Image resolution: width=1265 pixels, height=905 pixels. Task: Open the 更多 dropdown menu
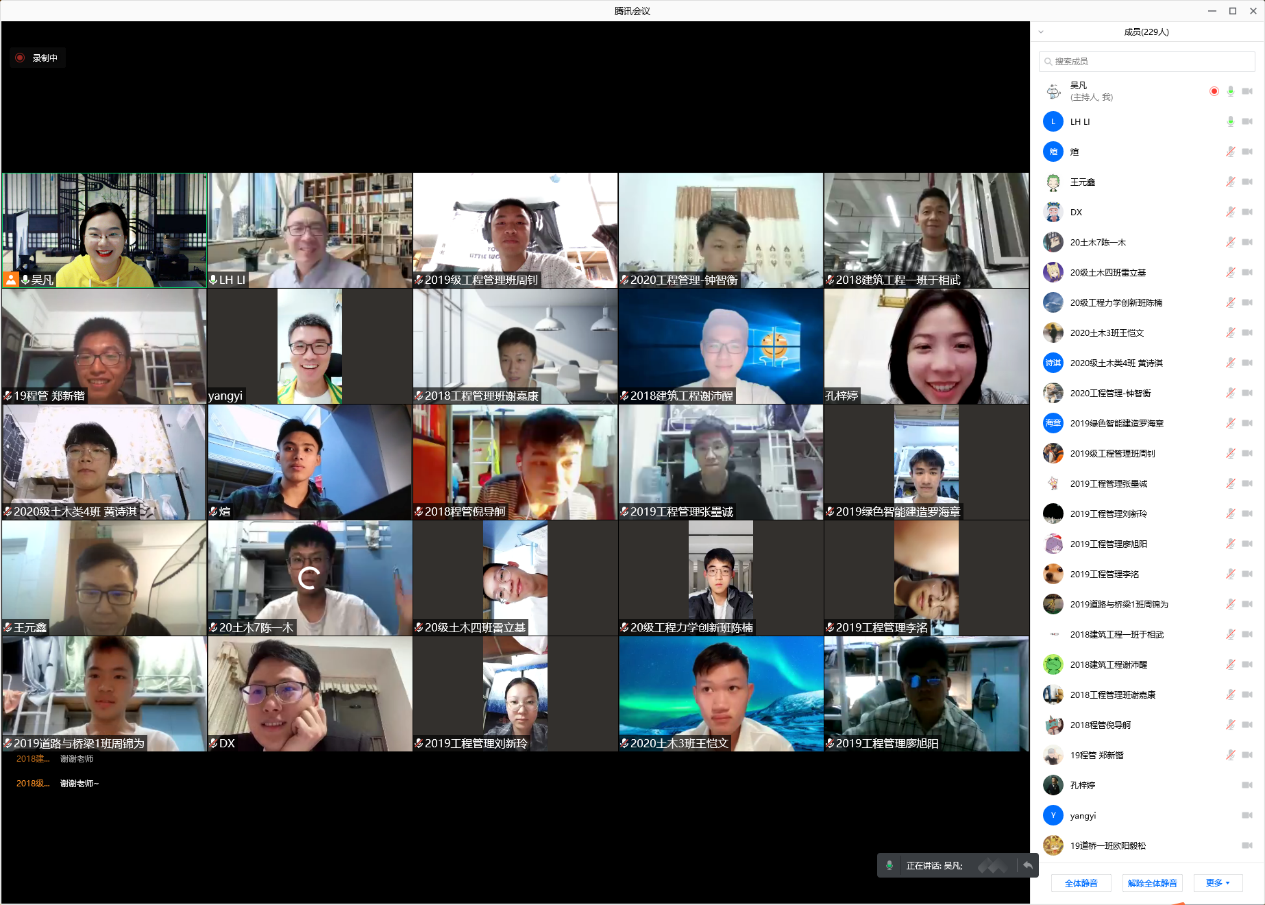click(x=1217, y=883)
